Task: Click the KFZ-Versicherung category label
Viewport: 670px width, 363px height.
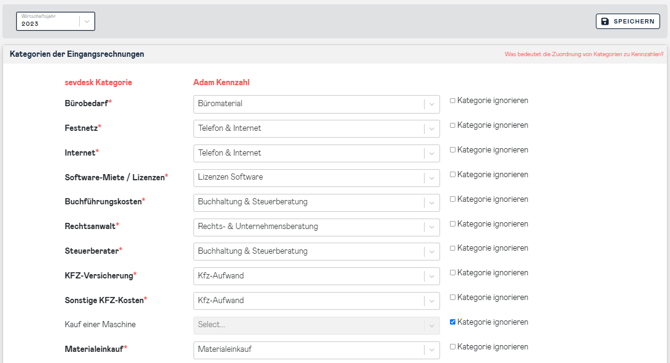Action: coord(99,276)
